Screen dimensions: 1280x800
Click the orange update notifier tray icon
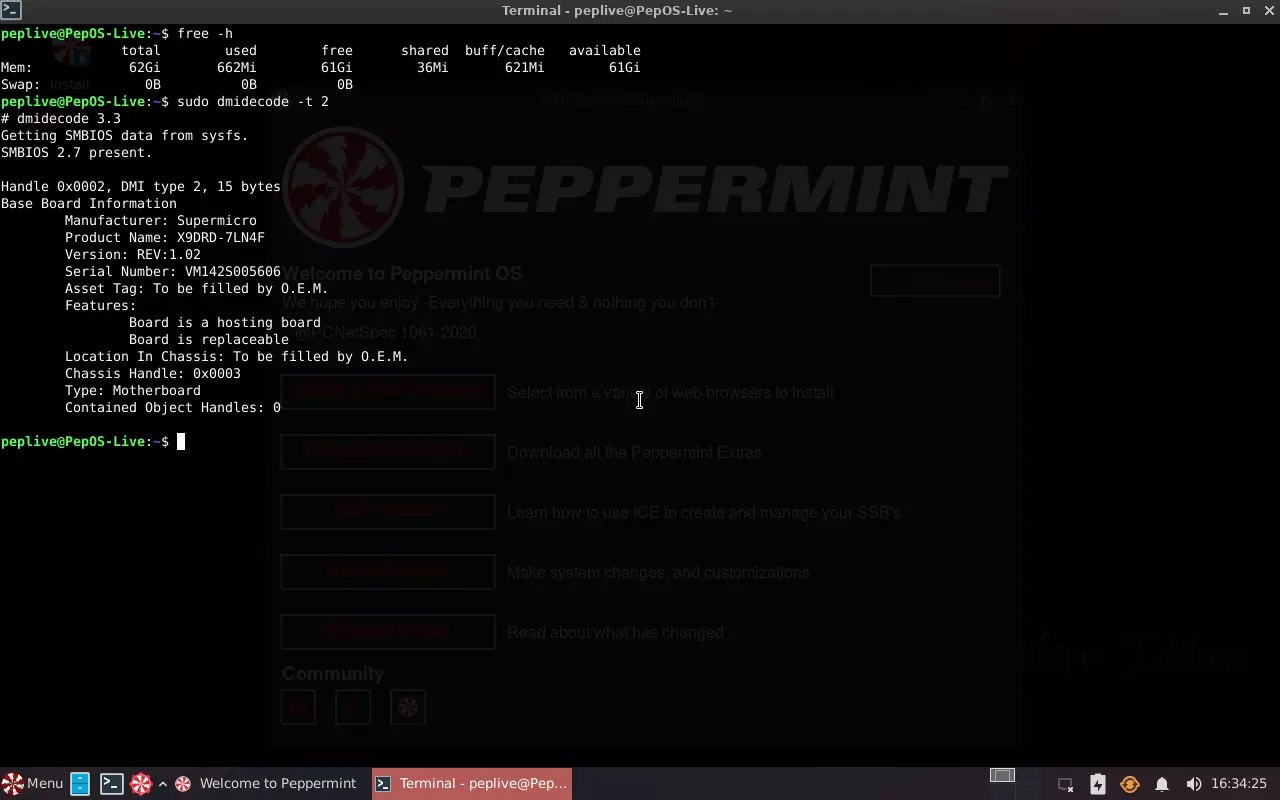[x=1130, y=784]
